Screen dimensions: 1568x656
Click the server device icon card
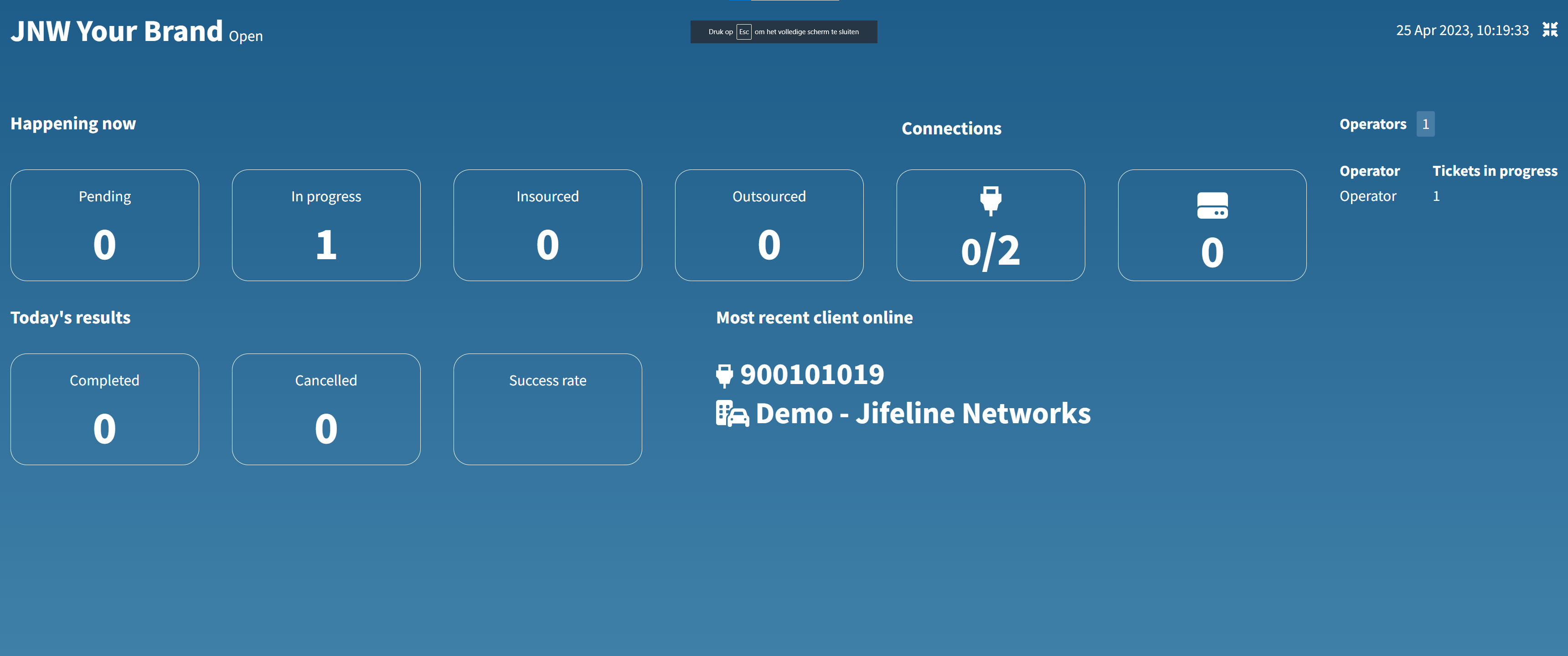point(1211,225)
